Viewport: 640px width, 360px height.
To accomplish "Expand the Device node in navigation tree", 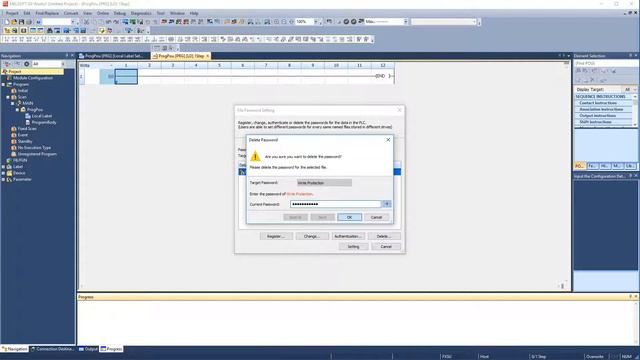I will (x=4, y=173).
